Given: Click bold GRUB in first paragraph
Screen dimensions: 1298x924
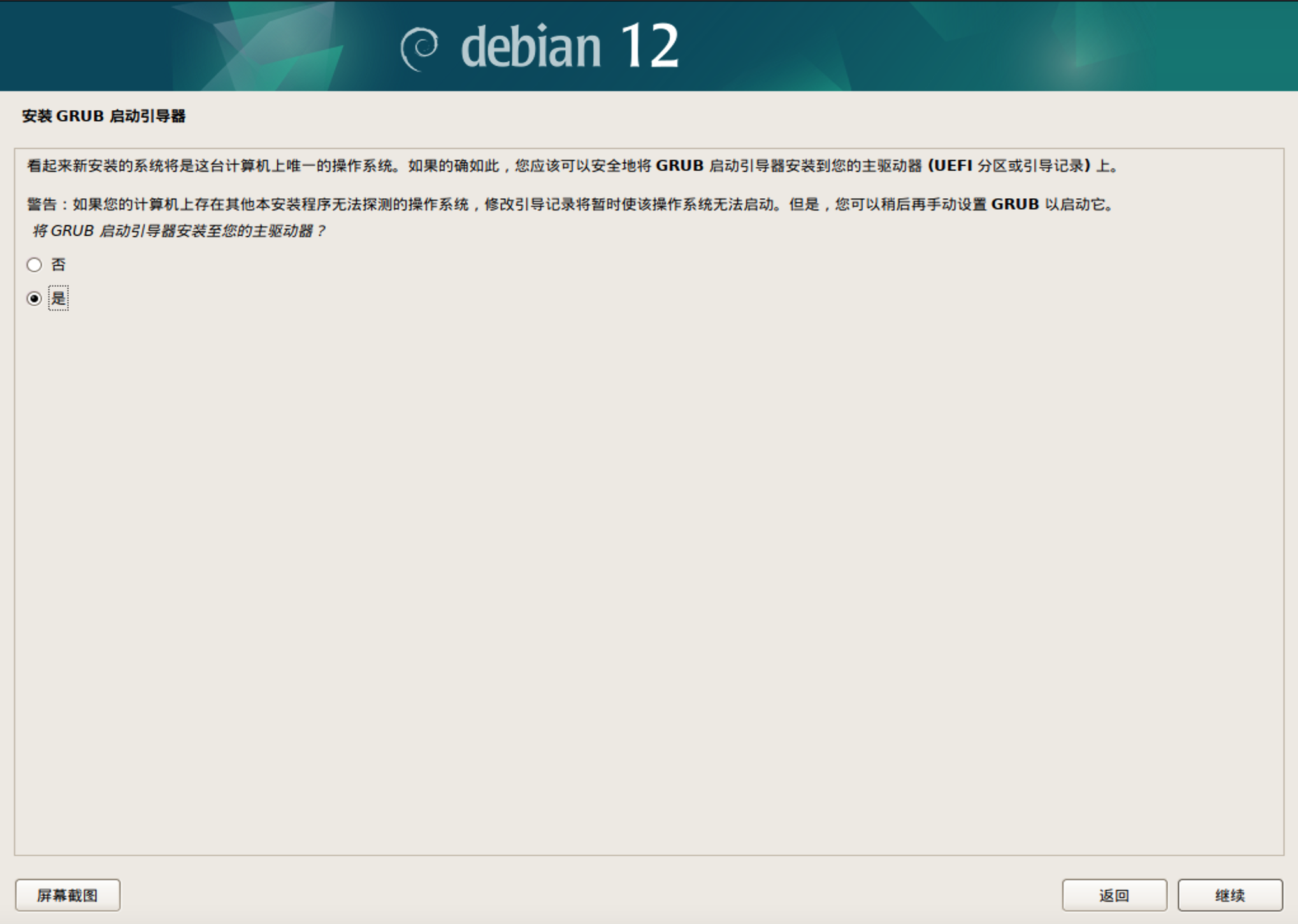Looking at the screenshot, I should click(x=679, y=166).
